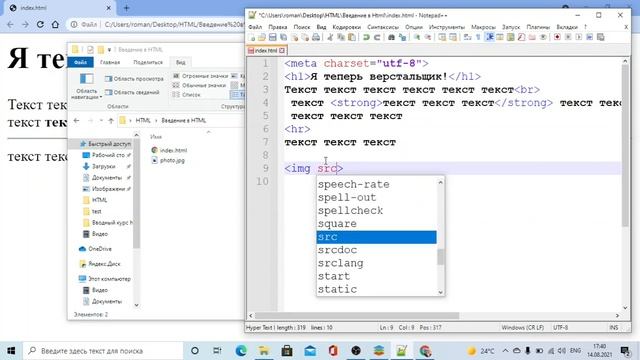The height and width of the screenshot is (360, 640).
Task: Click the UTF-8 encoding in status bar
Action: [560, 327]
